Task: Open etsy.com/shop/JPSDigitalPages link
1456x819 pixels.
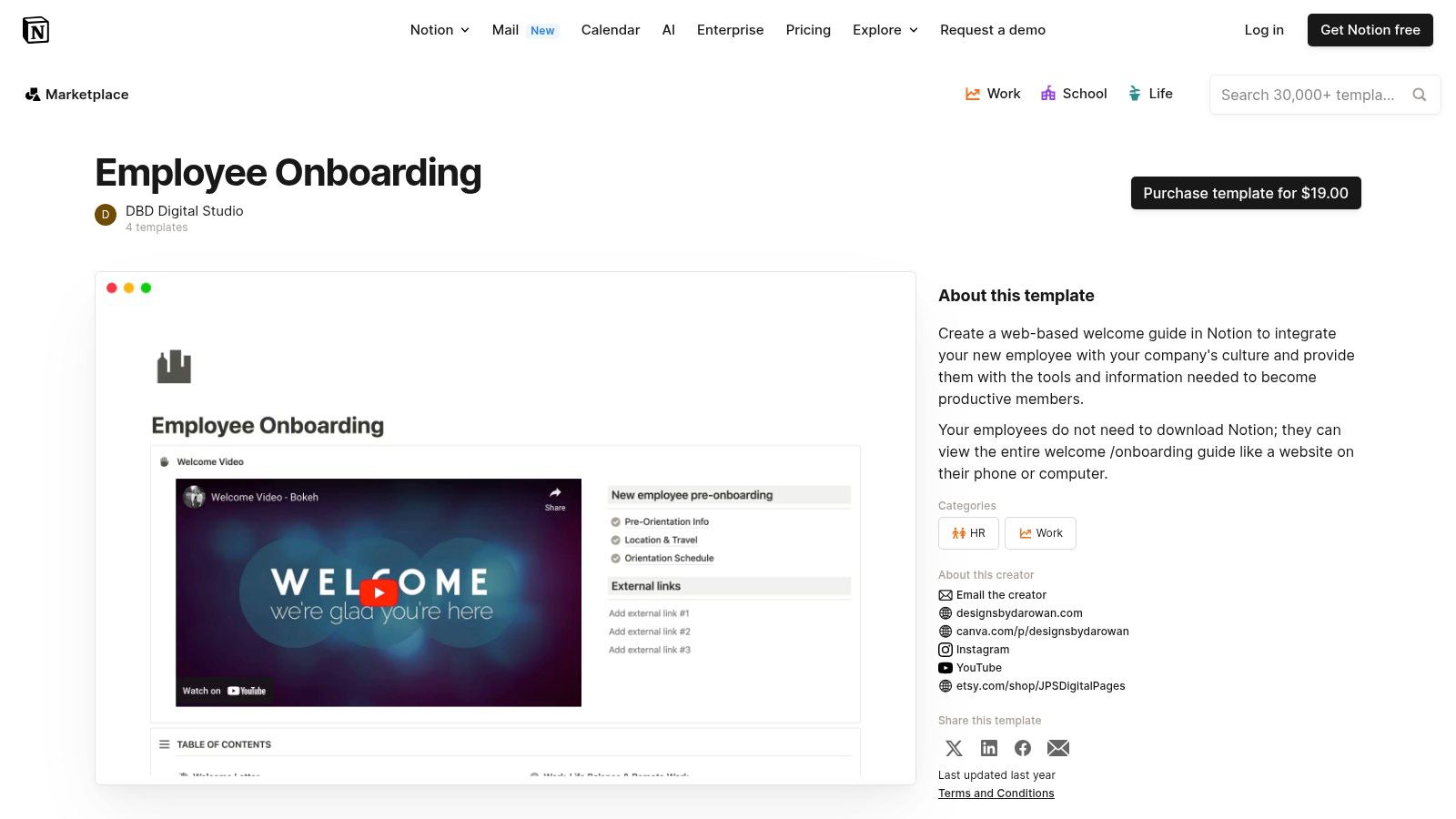Action: [1041, 686]
